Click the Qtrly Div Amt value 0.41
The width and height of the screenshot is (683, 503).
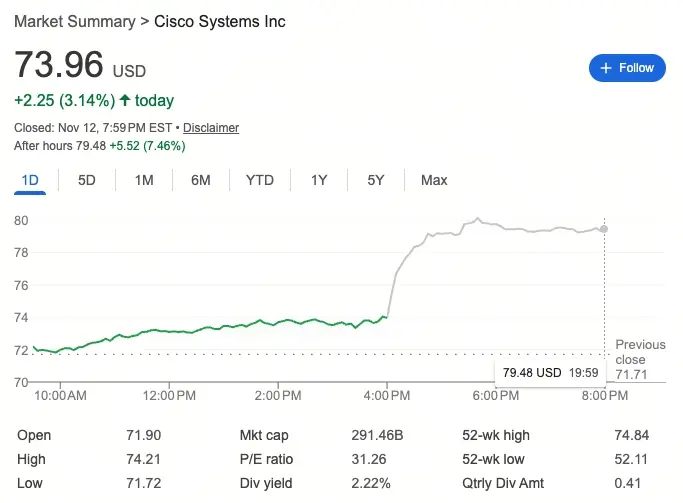pyautogui.click(x=627, y=483)
